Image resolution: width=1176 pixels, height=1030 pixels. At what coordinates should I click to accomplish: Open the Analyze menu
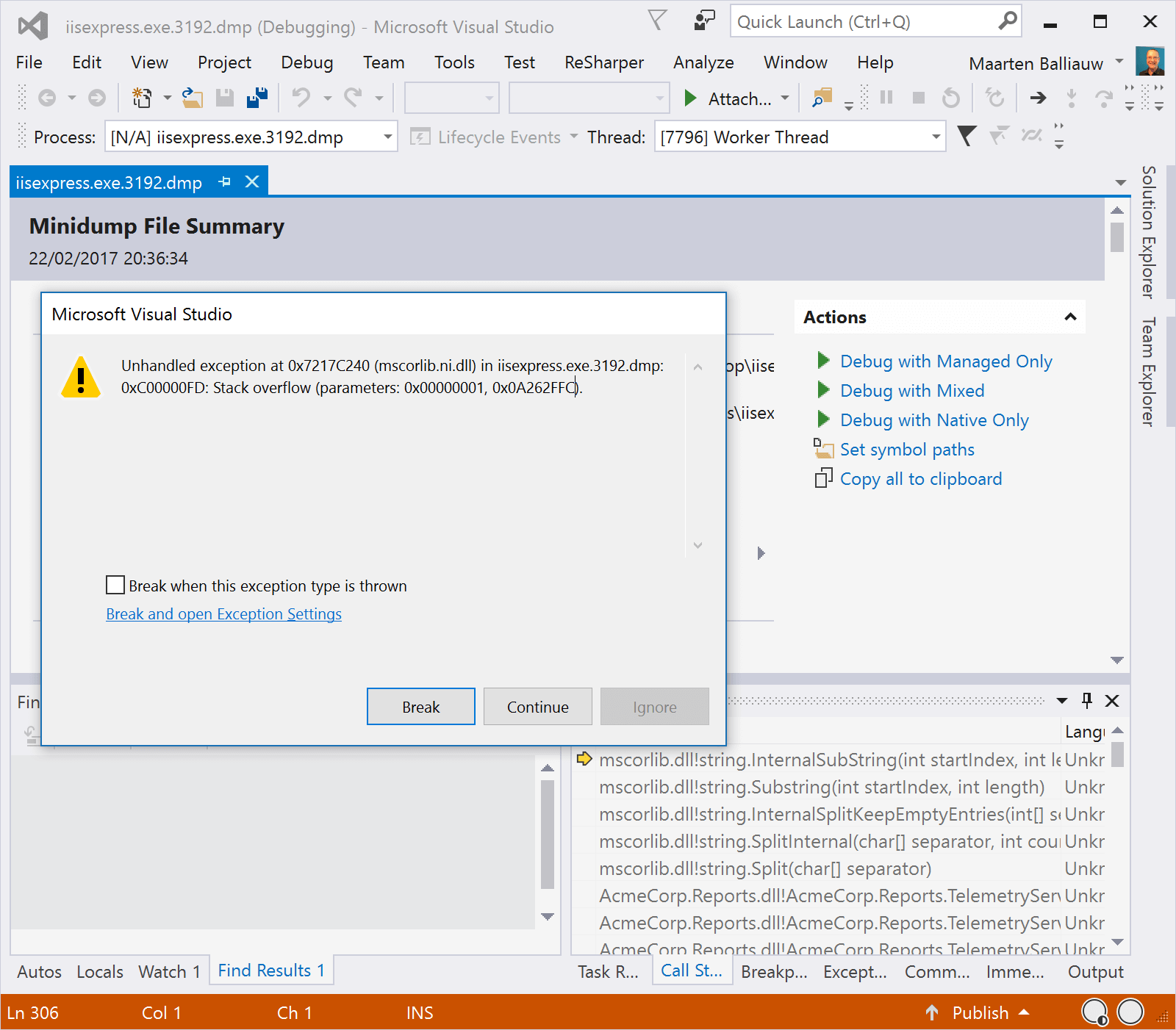pyautogui.click(x=703, y=62)
